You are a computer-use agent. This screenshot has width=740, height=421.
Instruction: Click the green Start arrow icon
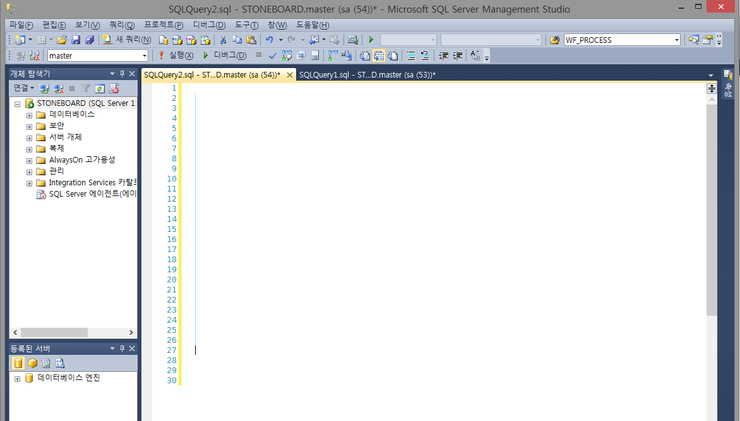(x=371, y=40)
